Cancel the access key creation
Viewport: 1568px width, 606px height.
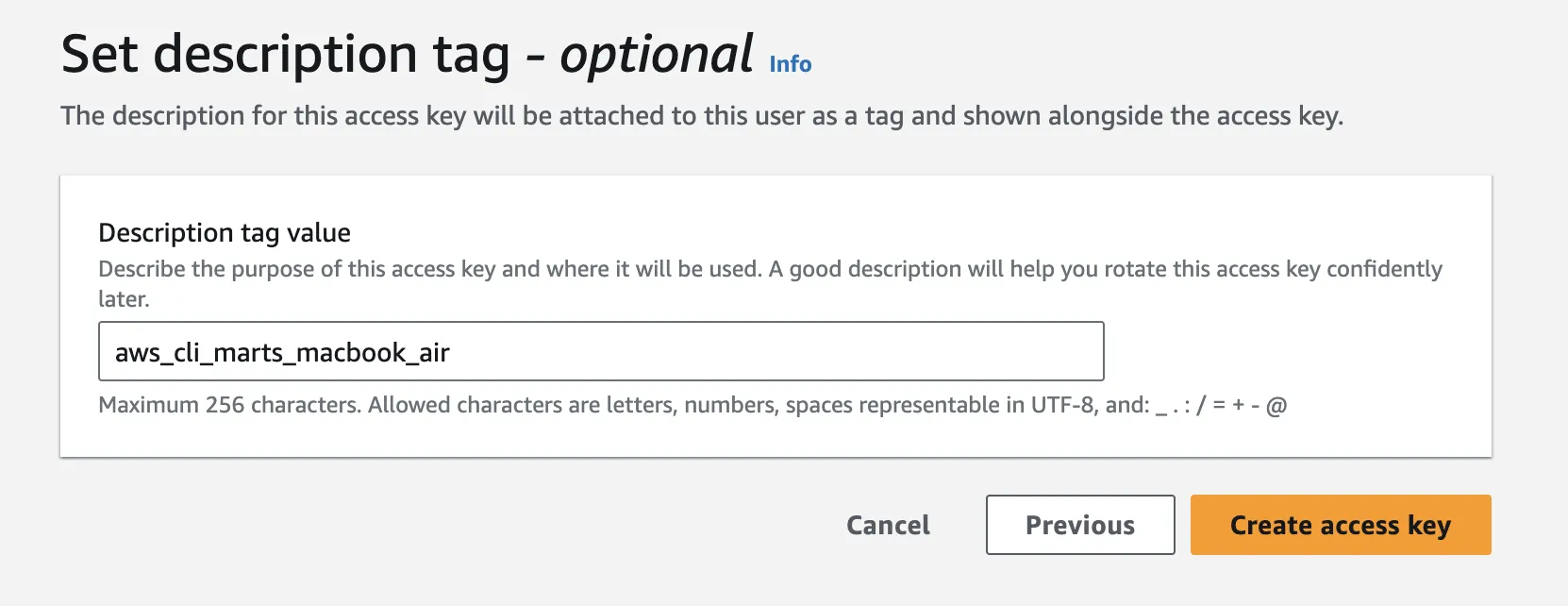[888, 525]
